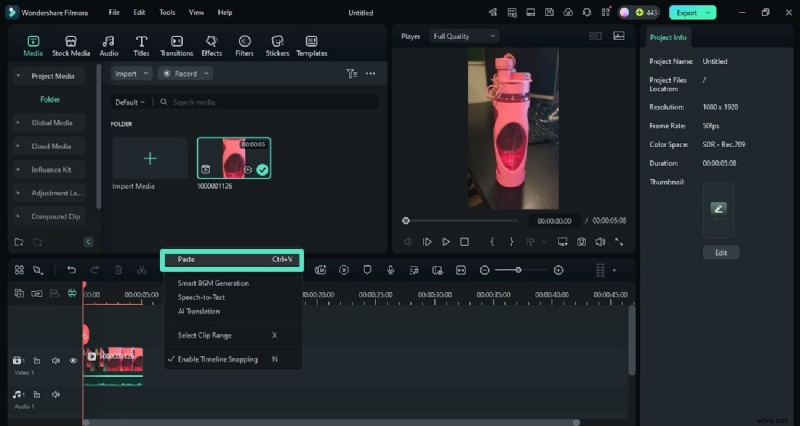800x426 pixels.
Task: Choose Paste from the context menu
Action: pyautogui.click(x=232, y=260)
